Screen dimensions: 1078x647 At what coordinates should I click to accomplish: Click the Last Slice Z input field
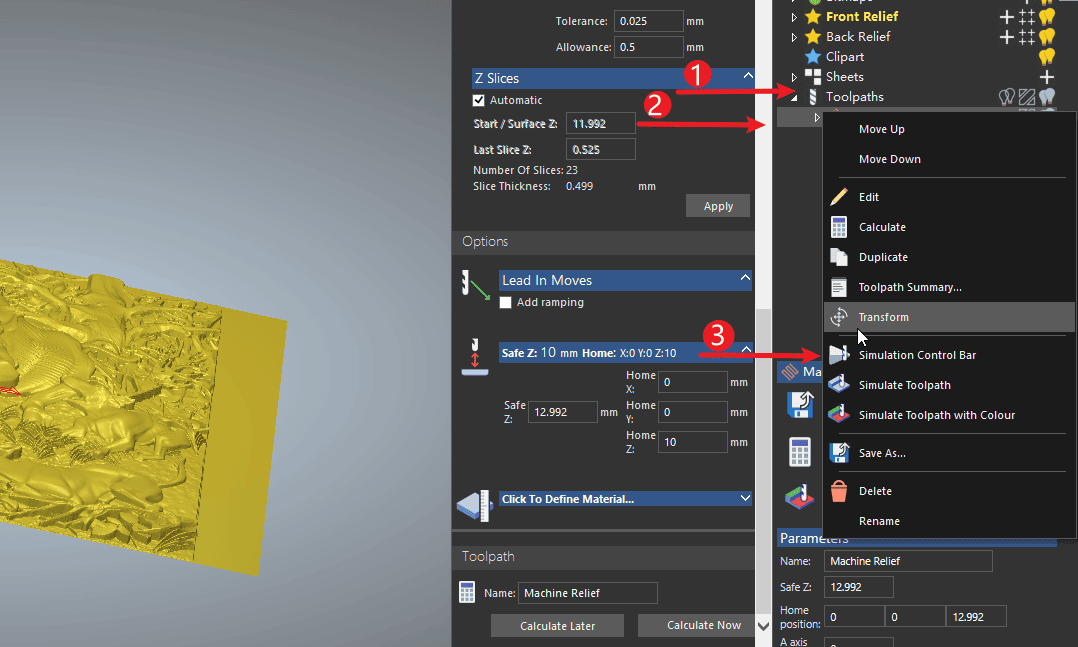point(600,149)
